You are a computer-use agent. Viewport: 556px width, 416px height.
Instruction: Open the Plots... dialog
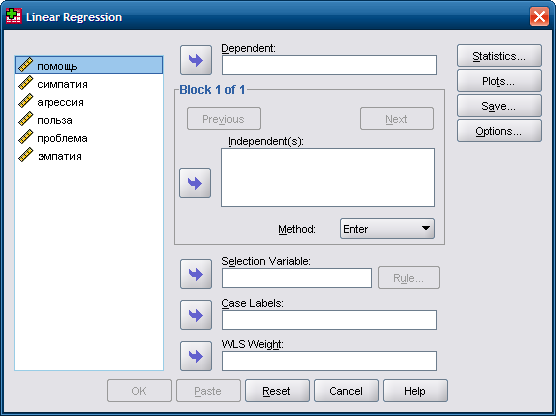click(499, 81)
